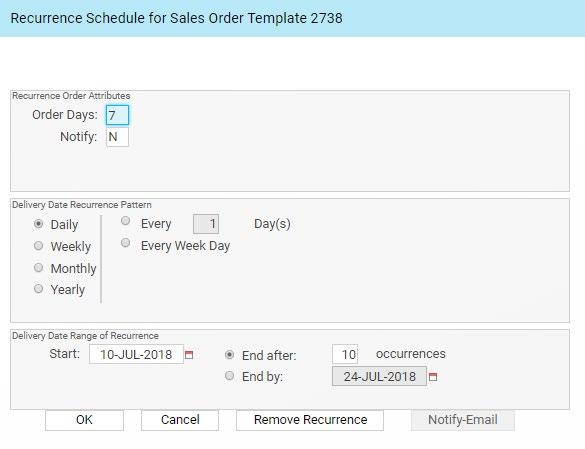Select the Yearly recurrence pattern

pos(38,289)
